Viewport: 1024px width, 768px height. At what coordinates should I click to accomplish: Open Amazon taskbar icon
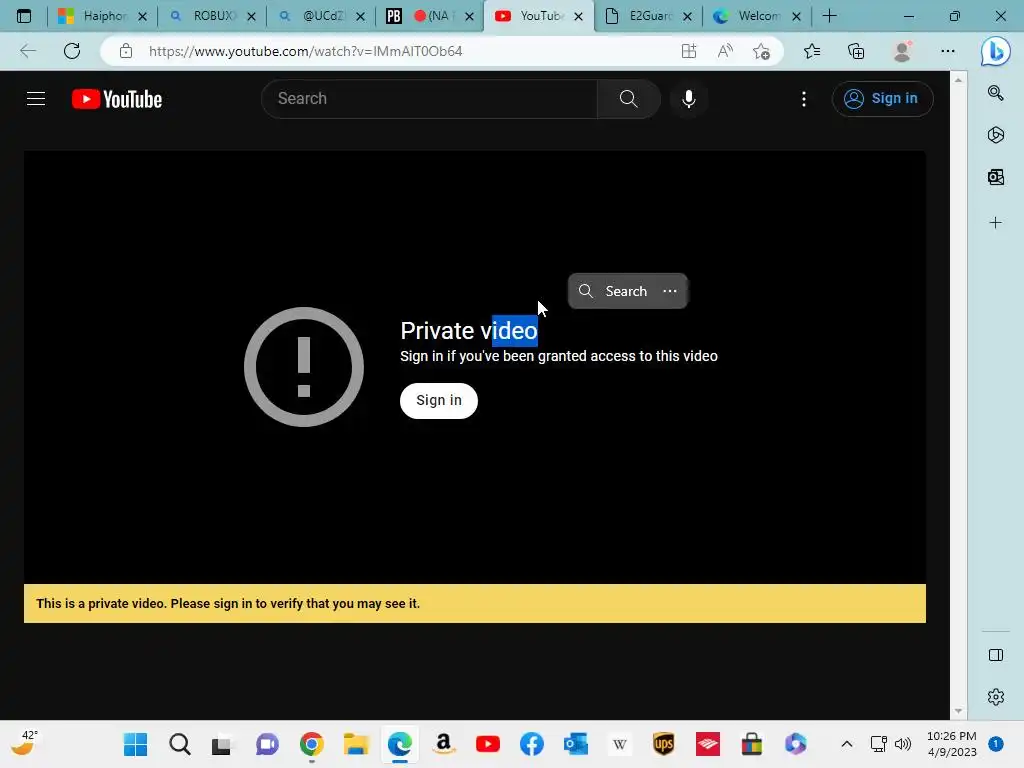point(443,744)
